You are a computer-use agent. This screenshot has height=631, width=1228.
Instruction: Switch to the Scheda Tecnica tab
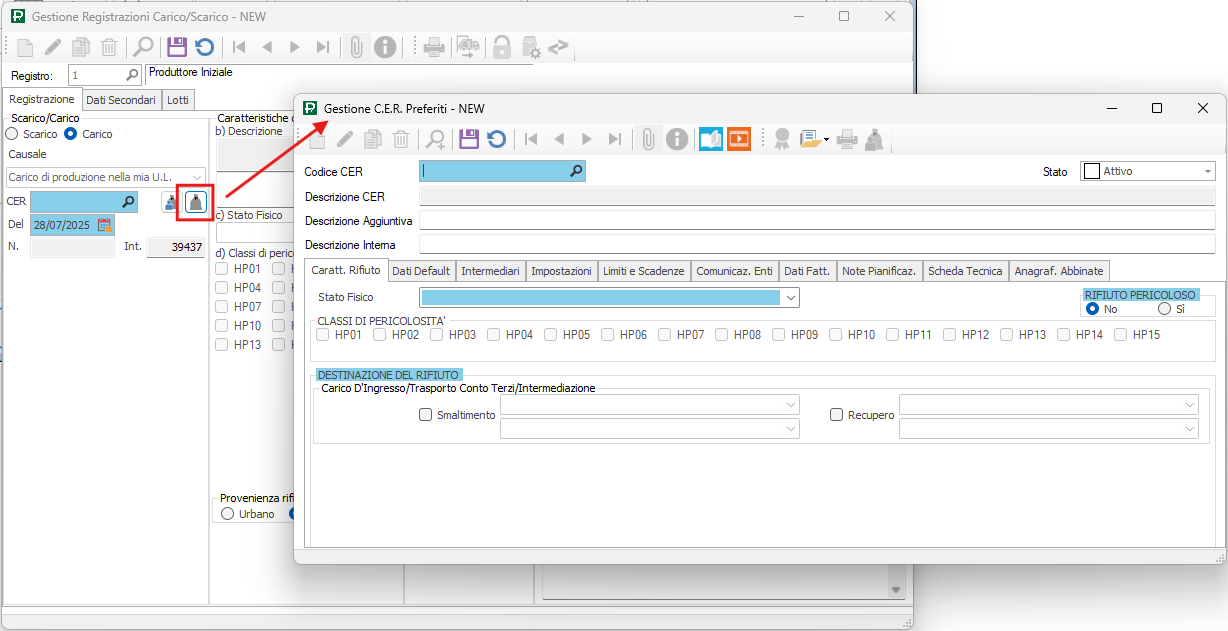965,271
